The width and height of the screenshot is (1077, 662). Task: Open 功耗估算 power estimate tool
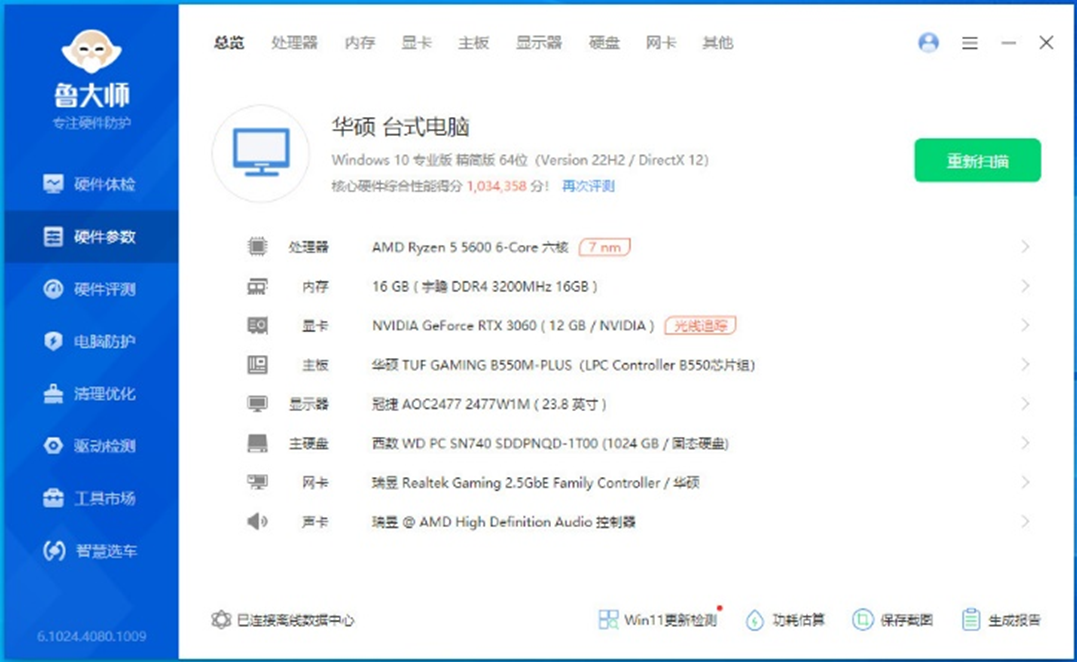(x=755, y=620)
